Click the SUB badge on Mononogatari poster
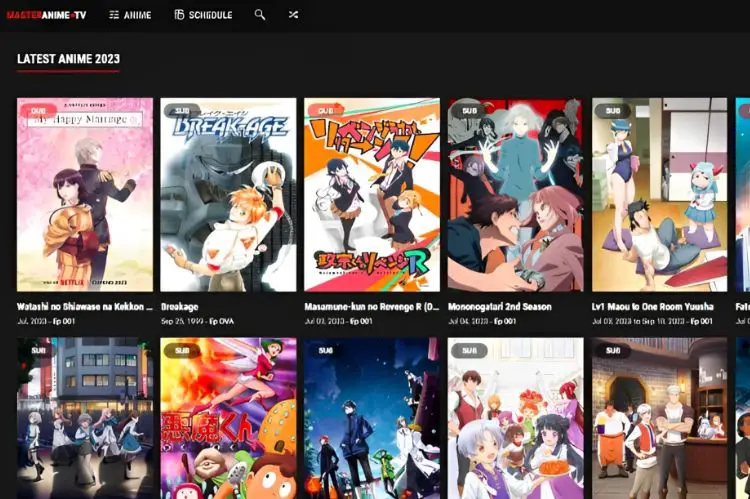 [469, 111]
